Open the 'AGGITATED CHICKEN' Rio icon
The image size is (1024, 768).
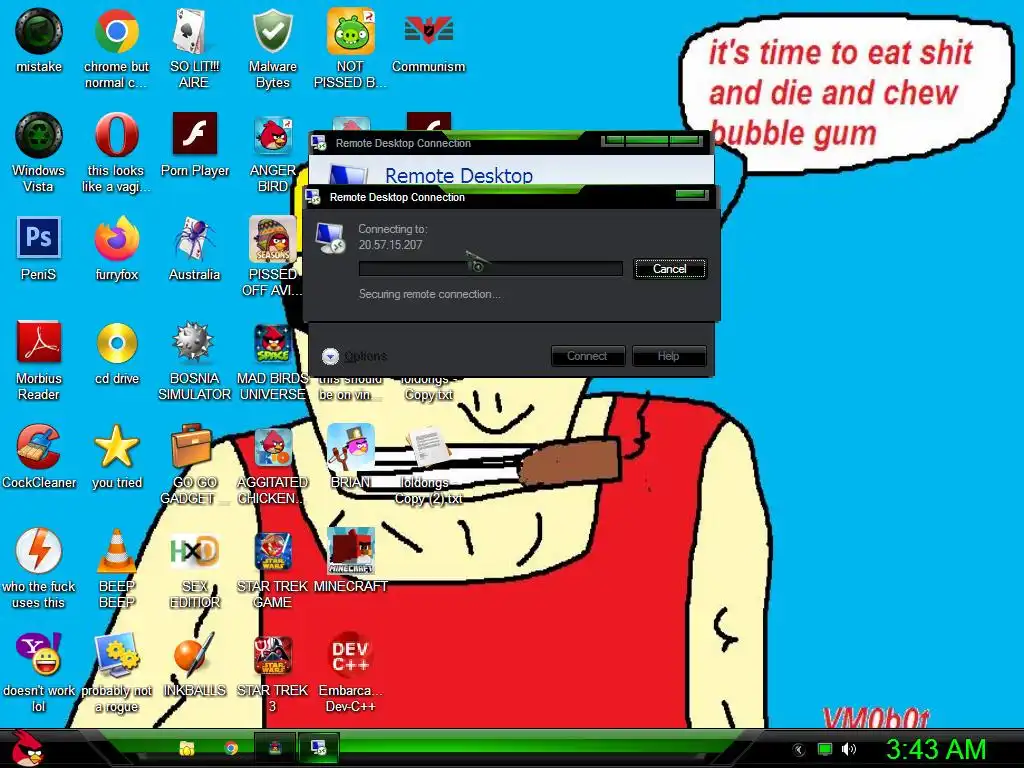(272, 464)
